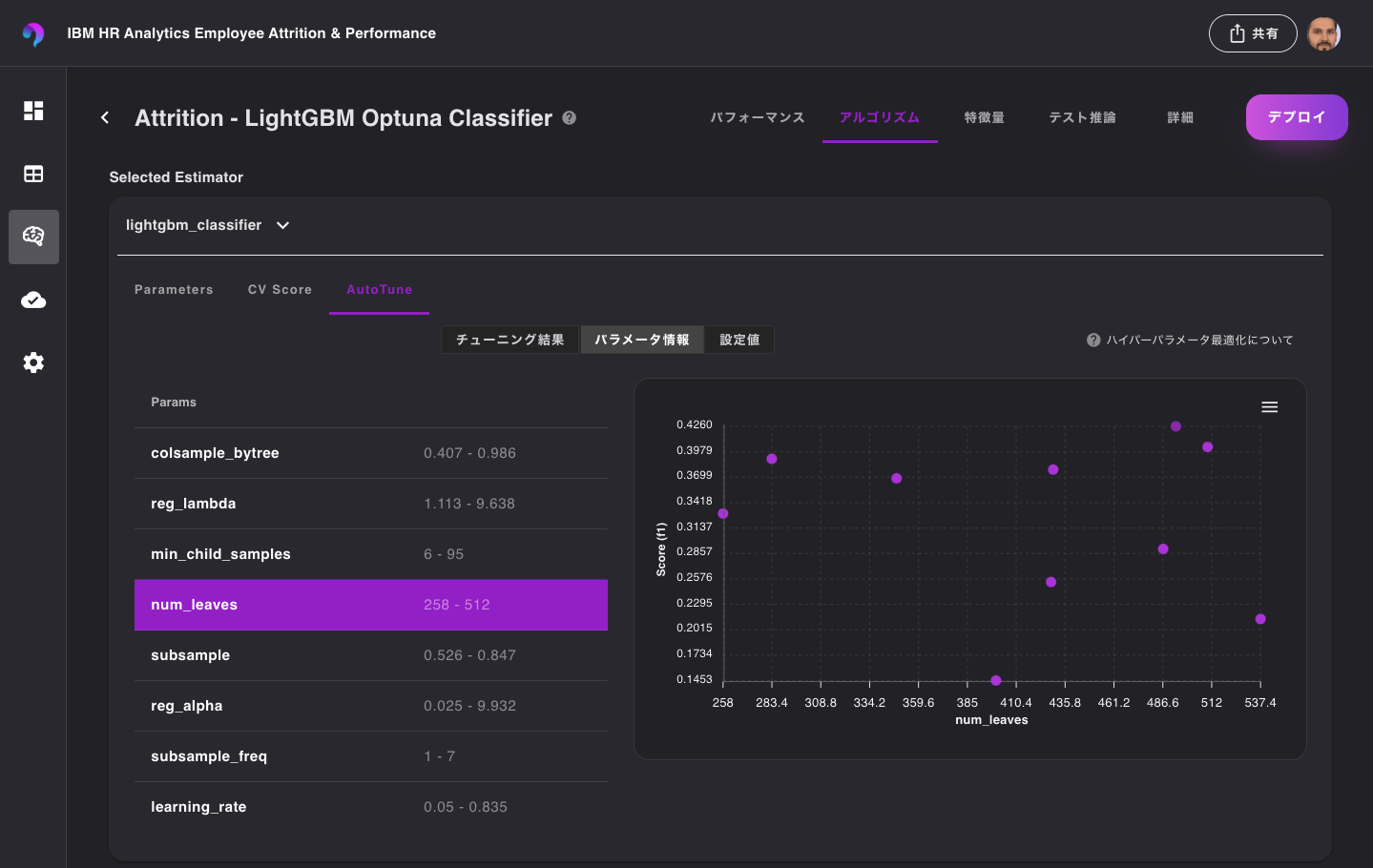Click the highest score scatter point near 0.4260
This screenshot has height=868, width=1373.
(1175, 426)
